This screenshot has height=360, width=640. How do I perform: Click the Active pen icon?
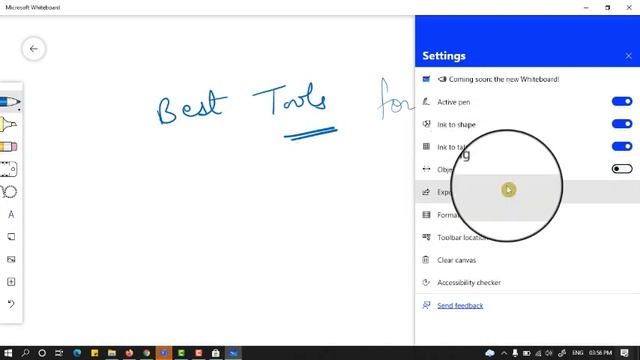tap(426, 102)
